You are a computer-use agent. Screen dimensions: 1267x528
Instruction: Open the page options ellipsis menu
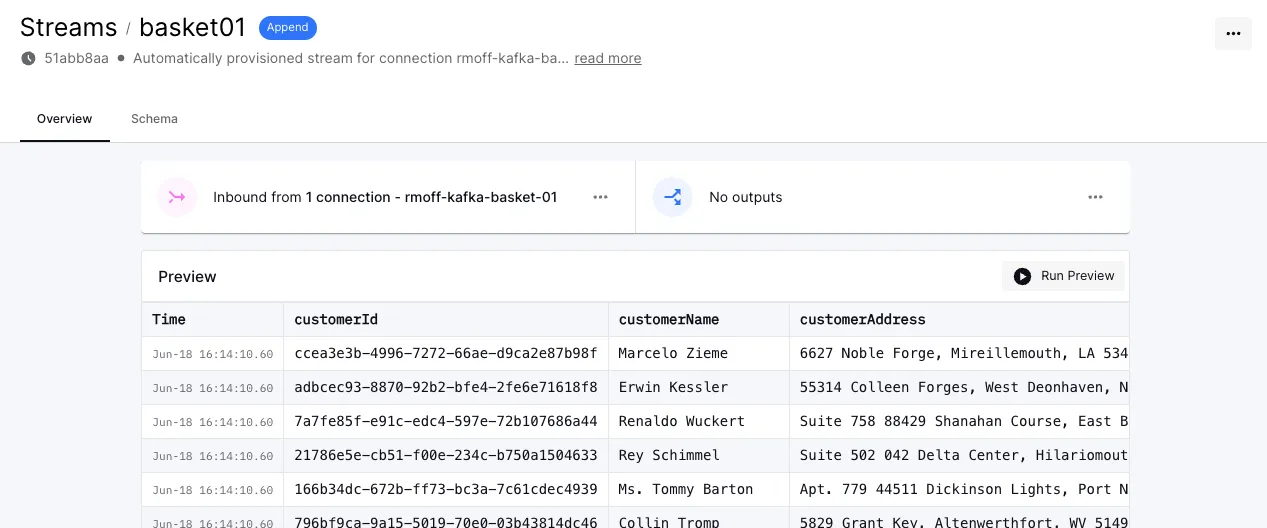tap(1233, 33)
